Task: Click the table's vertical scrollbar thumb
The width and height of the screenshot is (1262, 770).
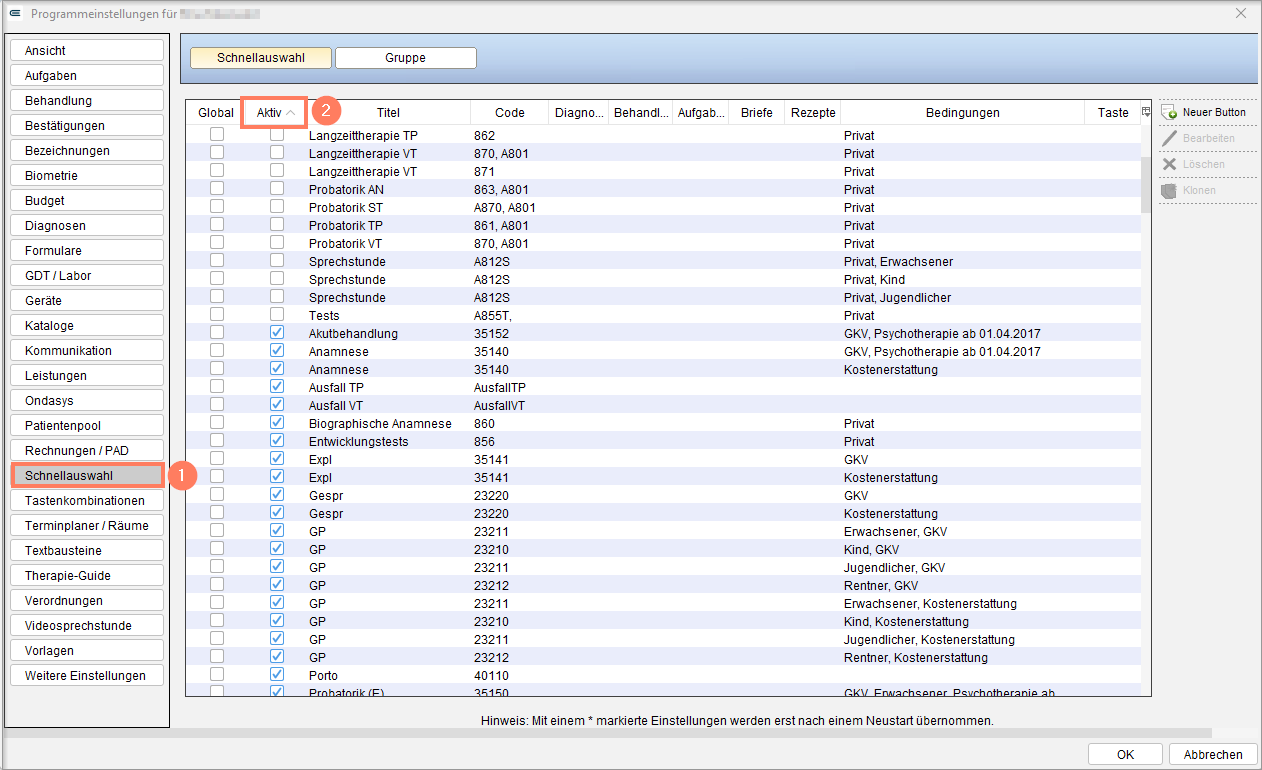Action: pos(1146,185)
